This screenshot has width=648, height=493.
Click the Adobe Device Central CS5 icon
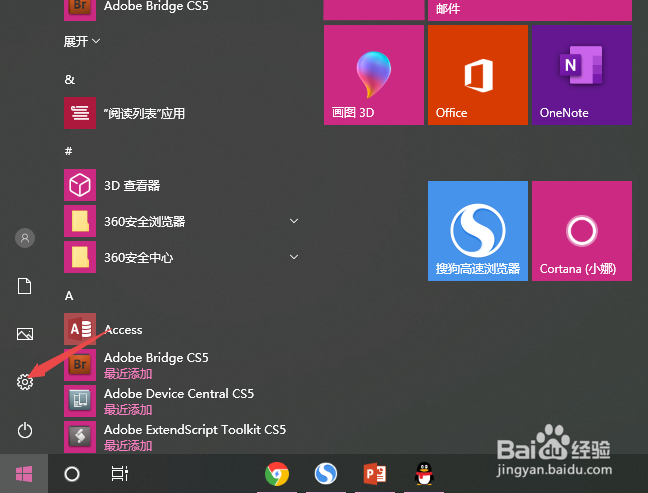80,401
